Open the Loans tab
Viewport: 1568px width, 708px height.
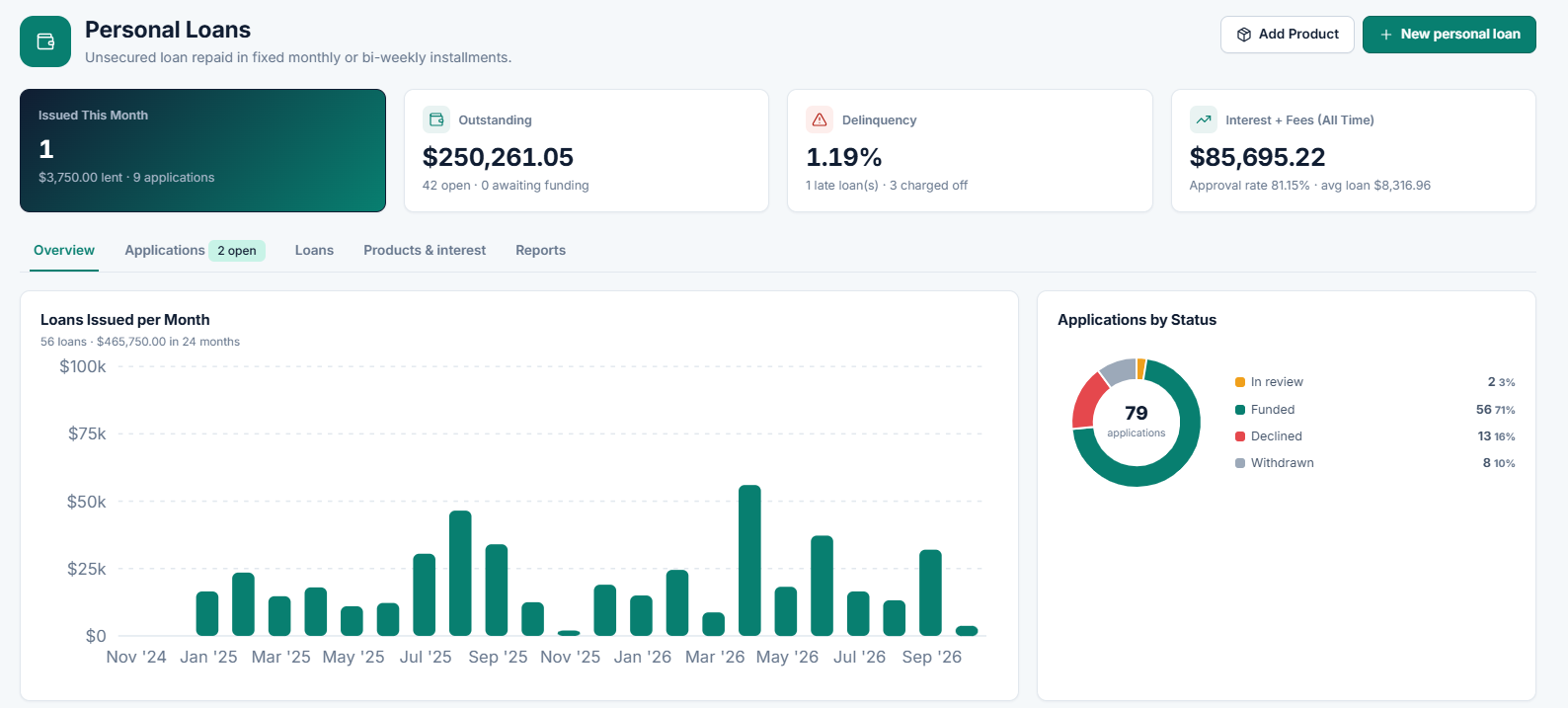point(314,250)
